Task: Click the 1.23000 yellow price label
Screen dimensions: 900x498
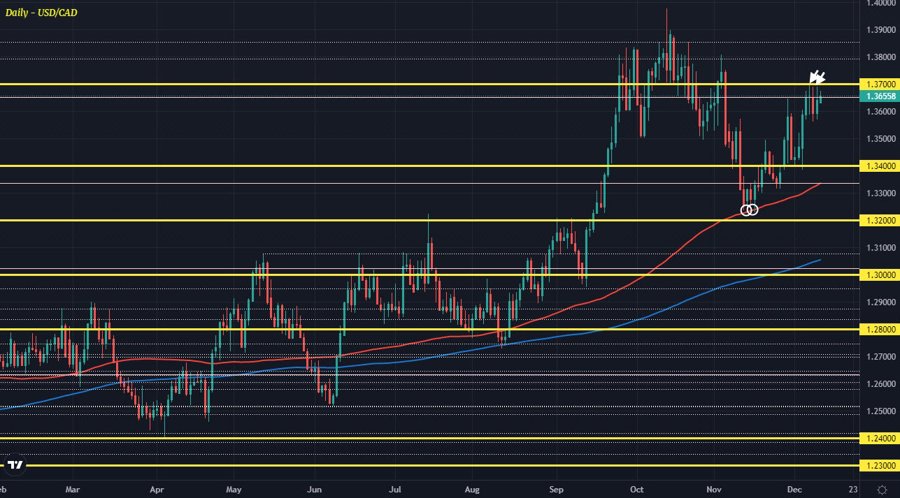Action: tap(880, 466)
